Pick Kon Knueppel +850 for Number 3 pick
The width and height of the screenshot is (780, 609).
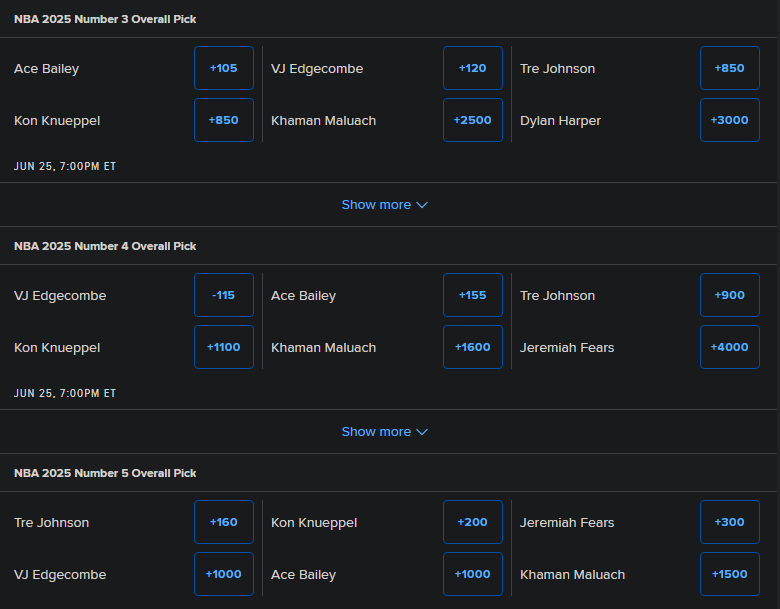coord(224,120)
